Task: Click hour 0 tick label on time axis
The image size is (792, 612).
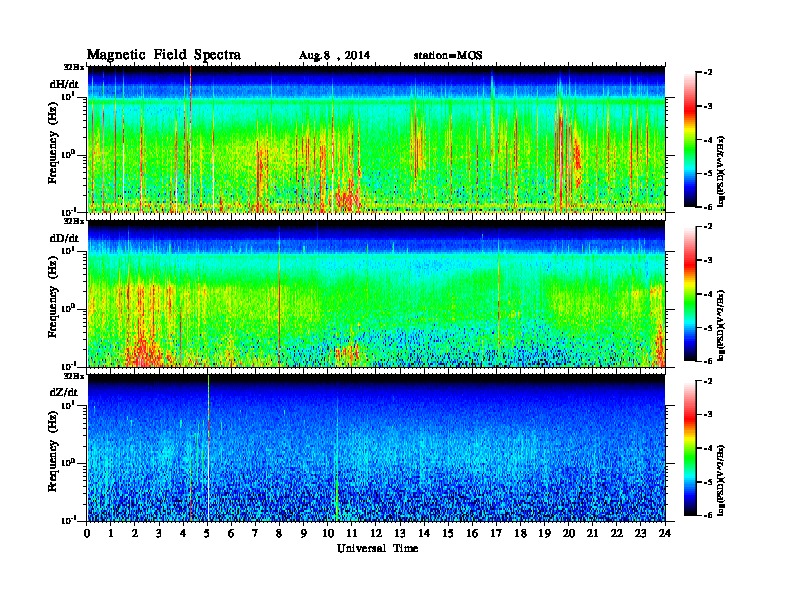Action: tap(87, 534)
